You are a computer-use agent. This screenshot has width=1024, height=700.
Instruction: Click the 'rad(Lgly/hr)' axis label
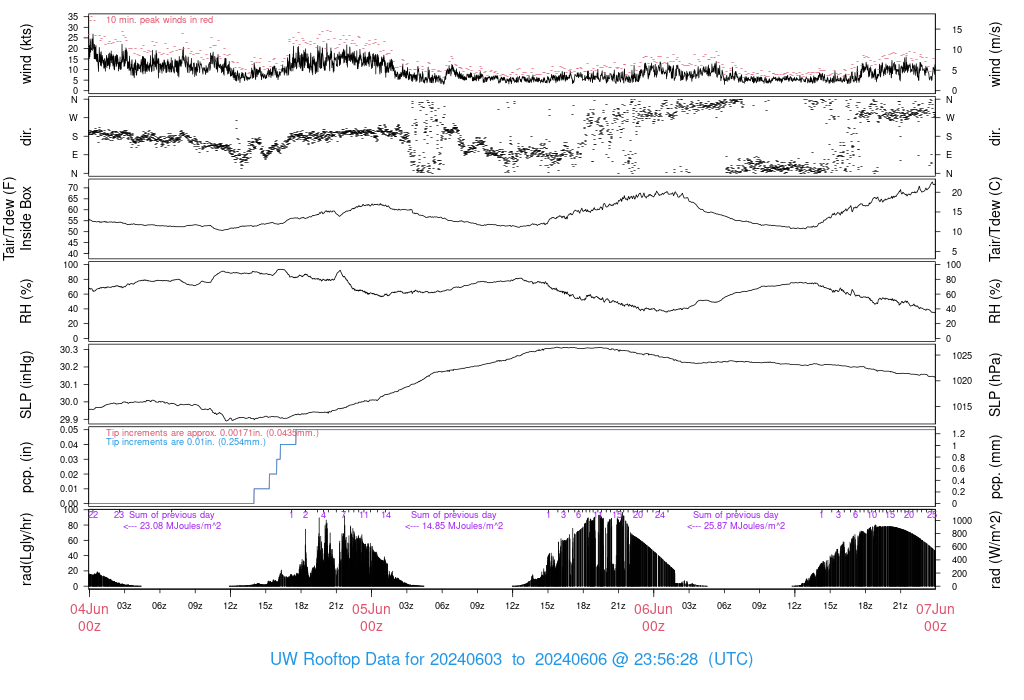tap(26, 549)
